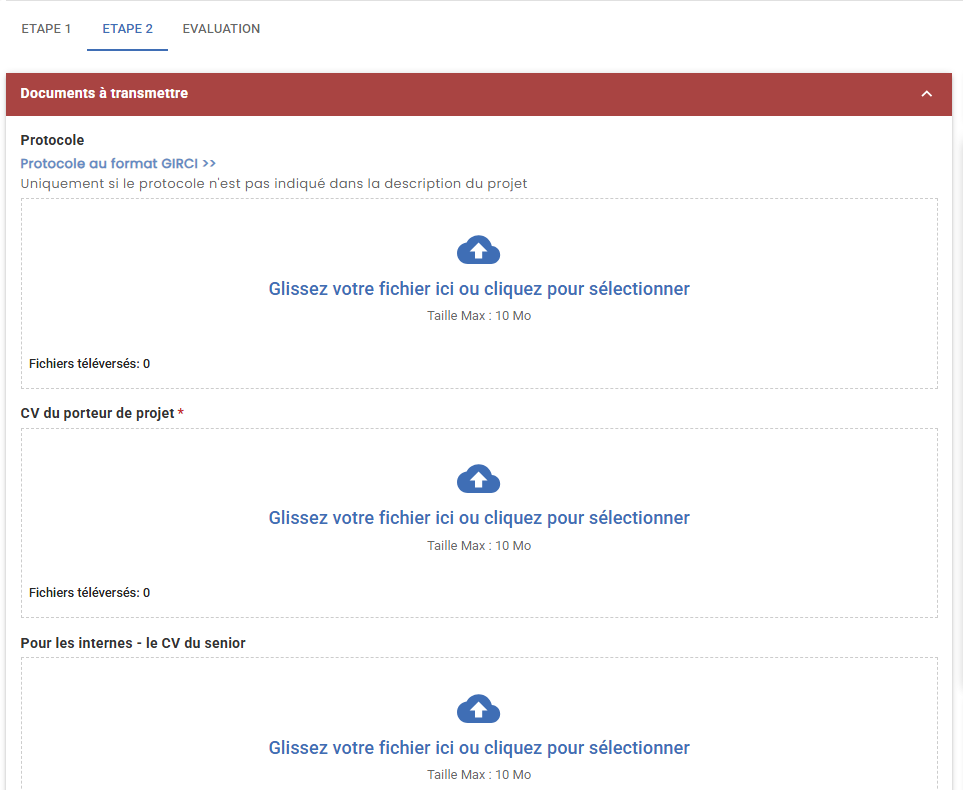The width and height of the screenshot is (963, 790).
Task: Click the cloud upload icon for CV du senior
Action: (478, 710)
